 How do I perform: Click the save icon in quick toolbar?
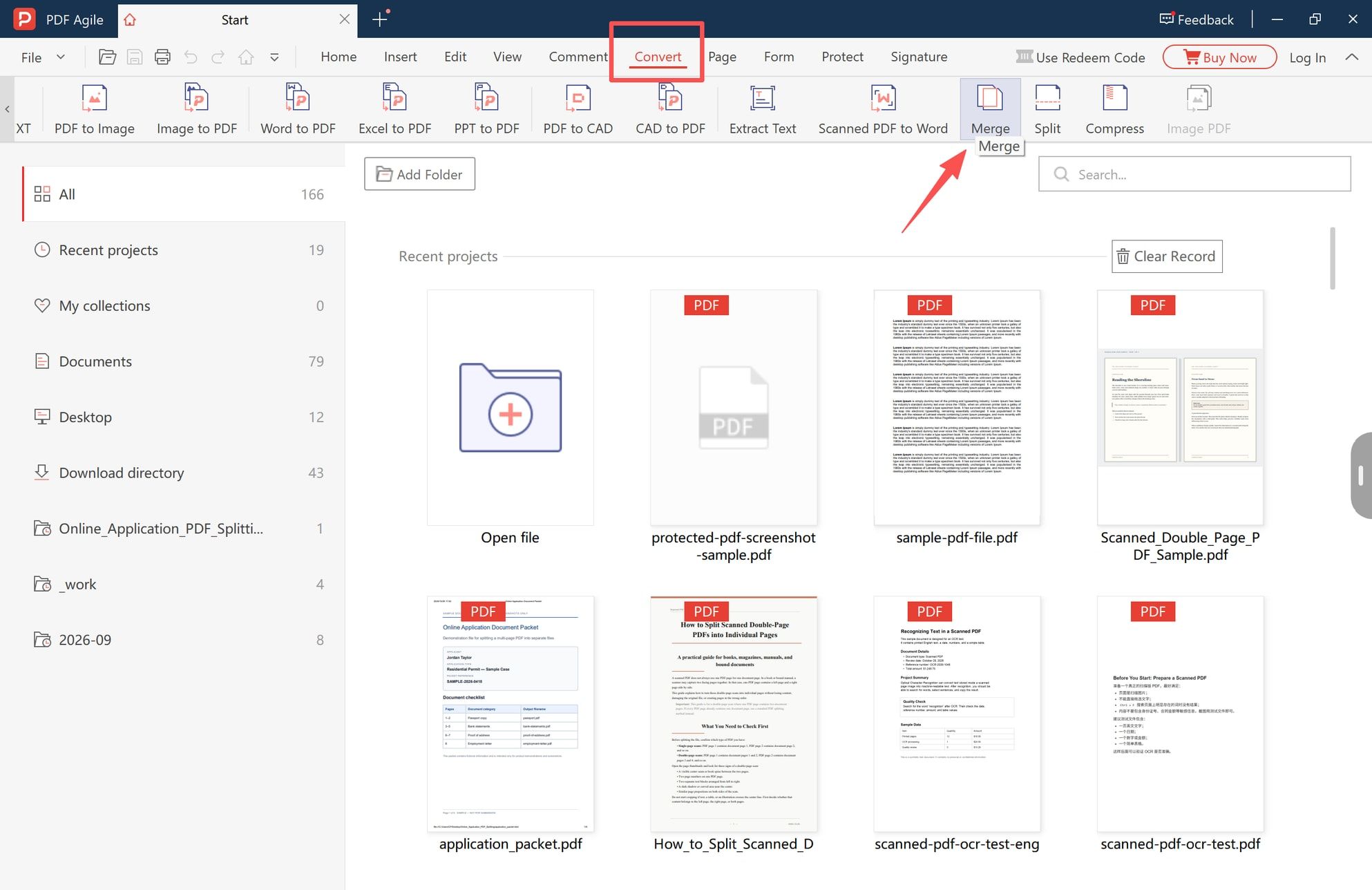point(135,57)
